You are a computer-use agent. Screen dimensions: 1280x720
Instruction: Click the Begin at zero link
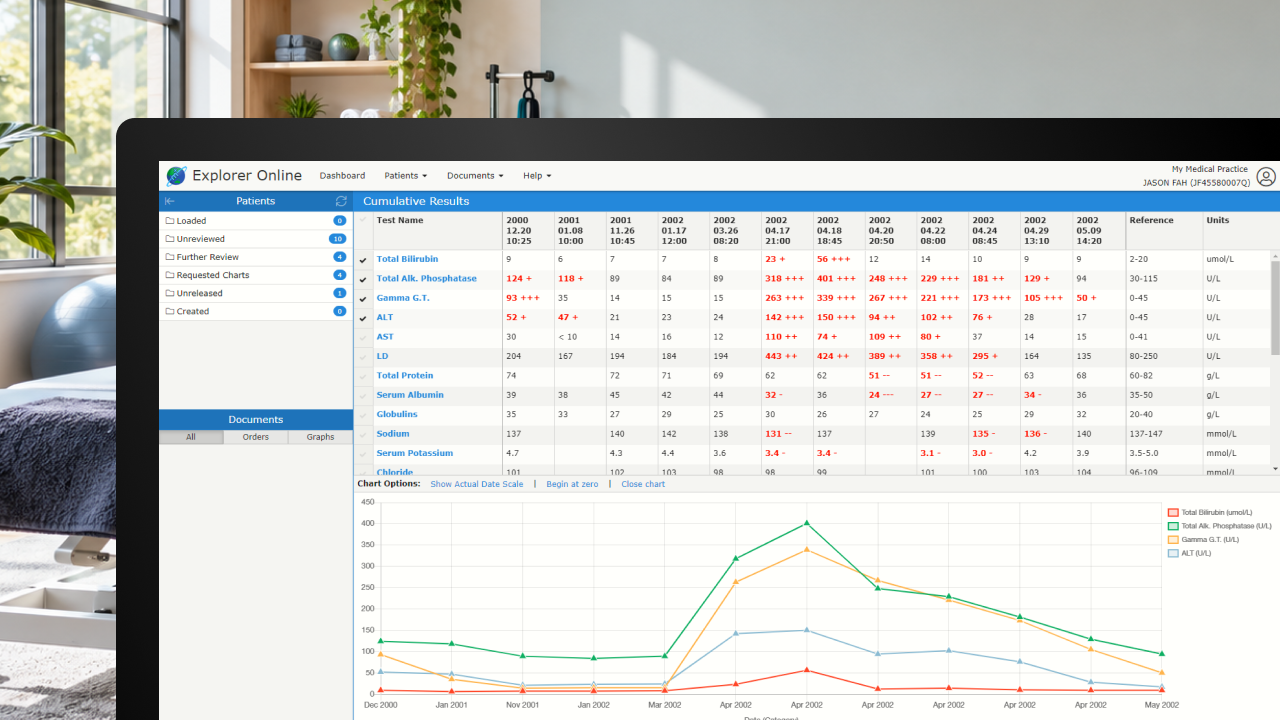tap(572, 484)
